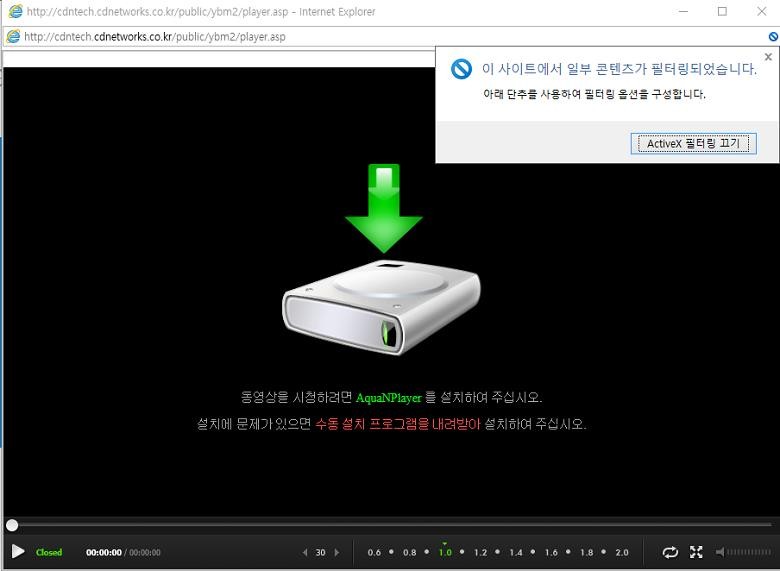Click the green download drive image
Screen dimensions: 780x571
382,259
